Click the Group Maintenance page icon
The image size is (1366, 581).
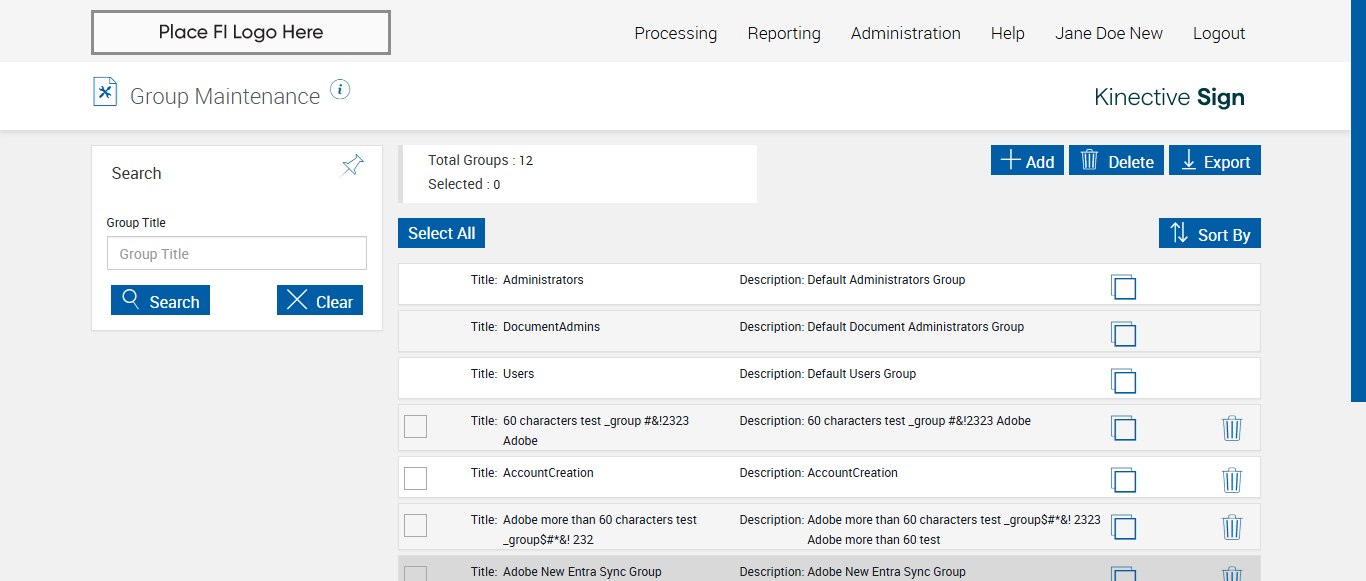point(105,92)
